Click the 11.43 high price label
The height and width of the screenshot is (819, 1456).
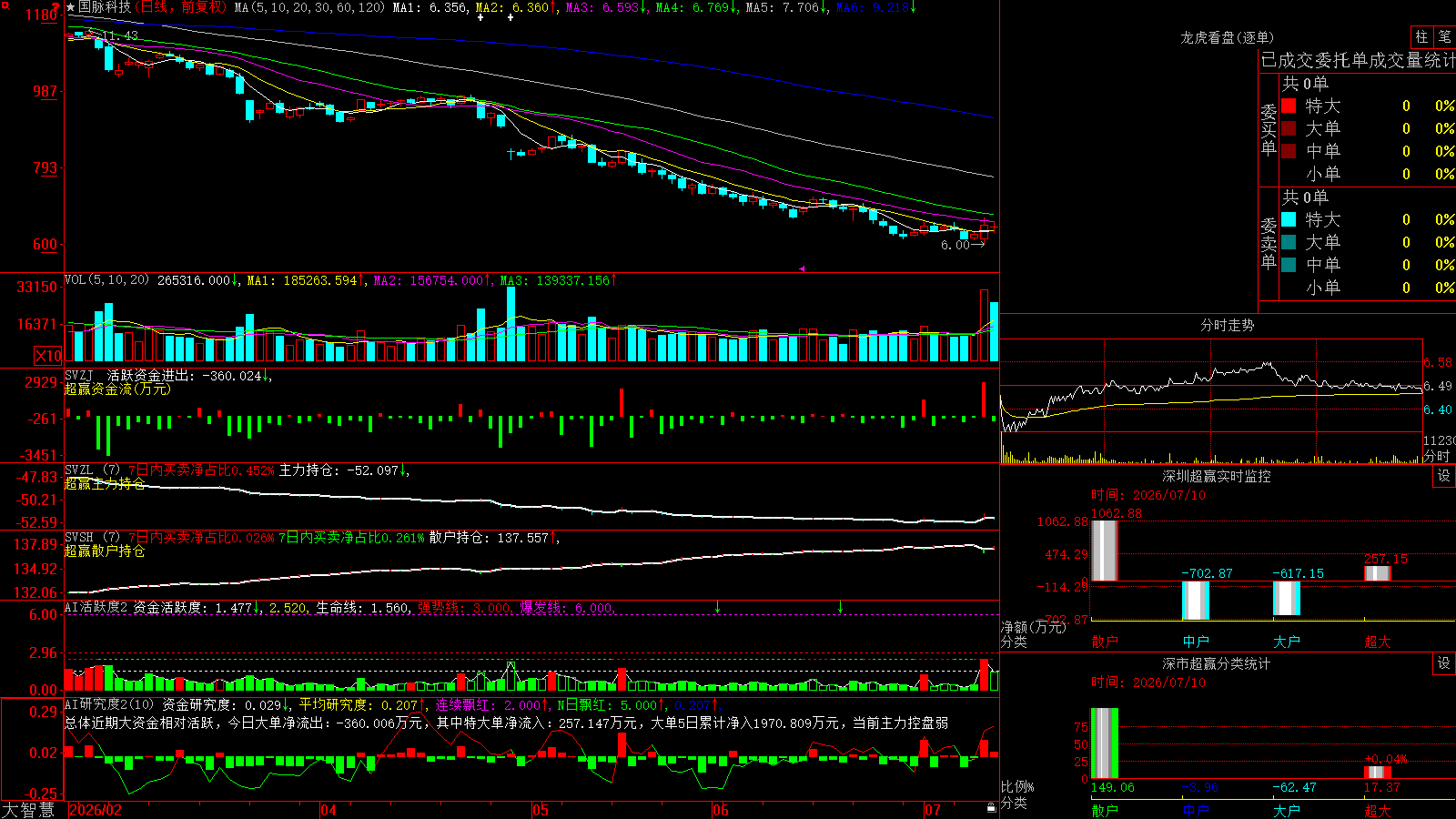pos(120,35)
